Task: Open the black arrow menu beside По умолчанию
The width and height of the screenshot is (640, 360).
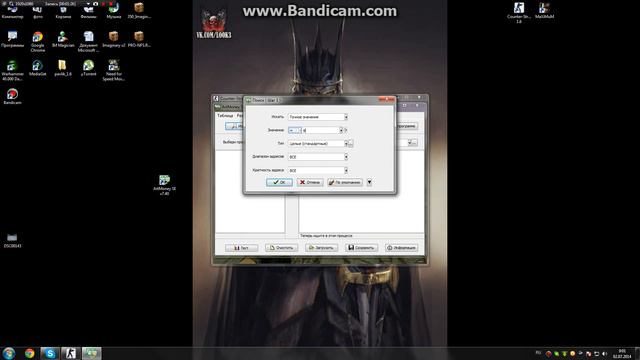Action: pyautogui.click(x=369, y=182)
